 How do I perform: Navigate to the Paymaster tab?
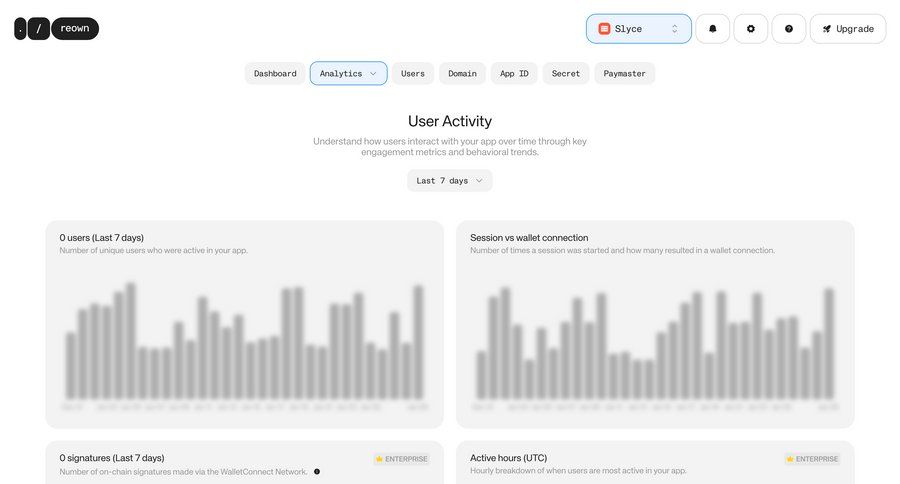(624, 73)
